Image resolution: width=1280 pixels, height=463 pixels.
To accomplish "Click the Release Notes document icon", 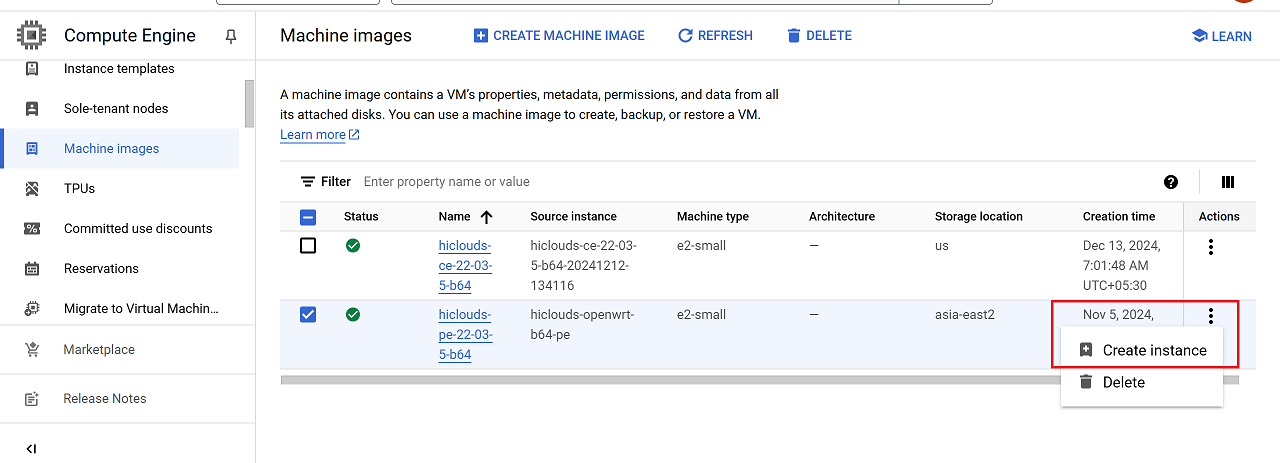I will point(32,399).
